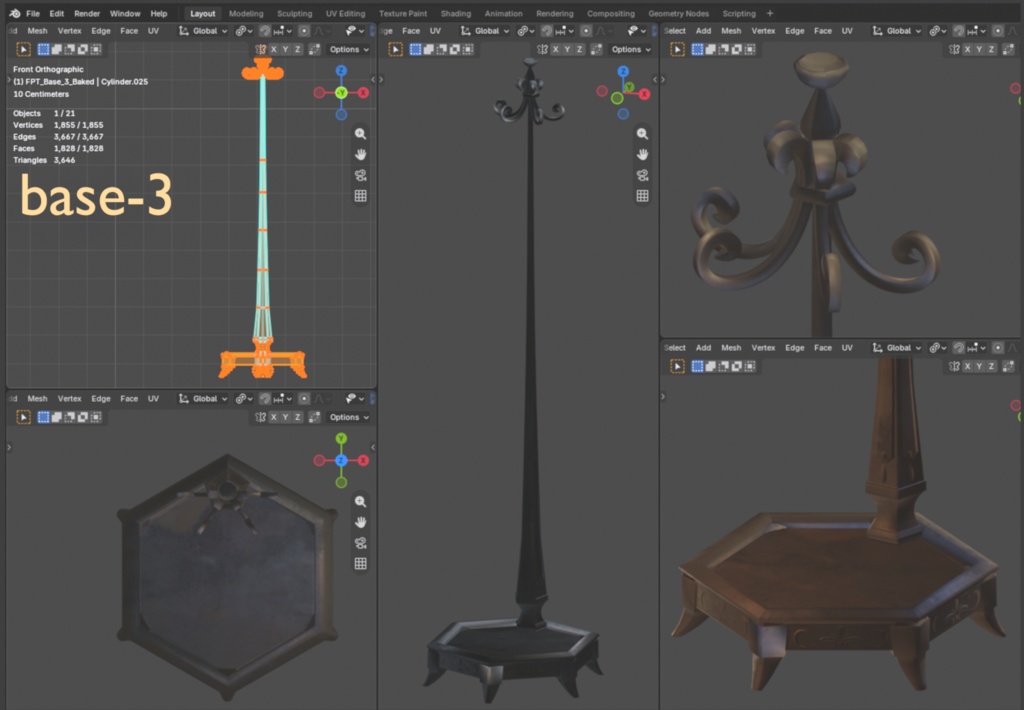The image size is (1024, 710).
Task: Click the red X axis on the hexagon viewport gizmo
Action: click(363, 460)
